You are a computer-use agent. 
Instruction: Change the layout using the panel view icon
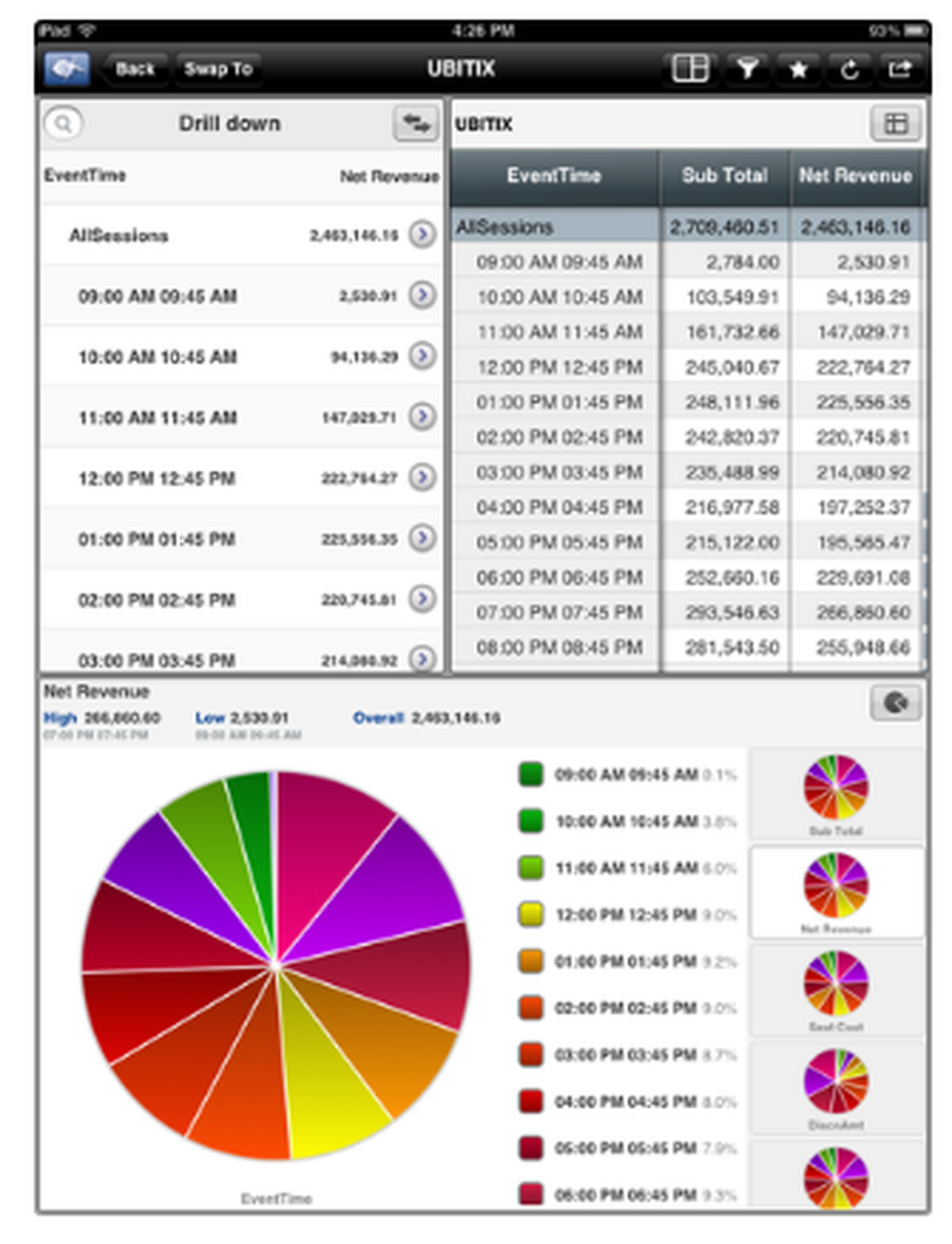[693, 68]
